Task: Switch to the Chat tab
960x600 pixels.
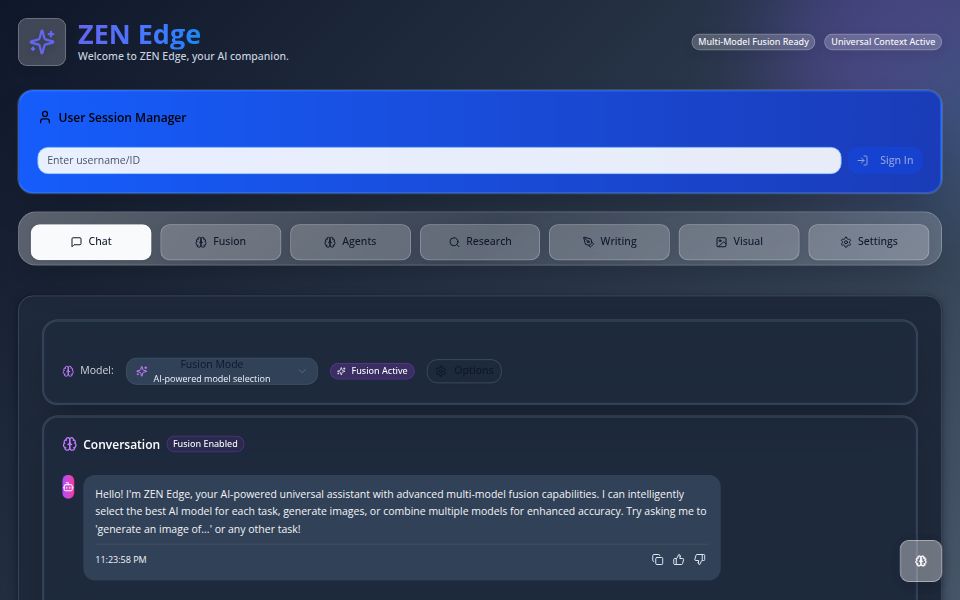Action: 91,242
